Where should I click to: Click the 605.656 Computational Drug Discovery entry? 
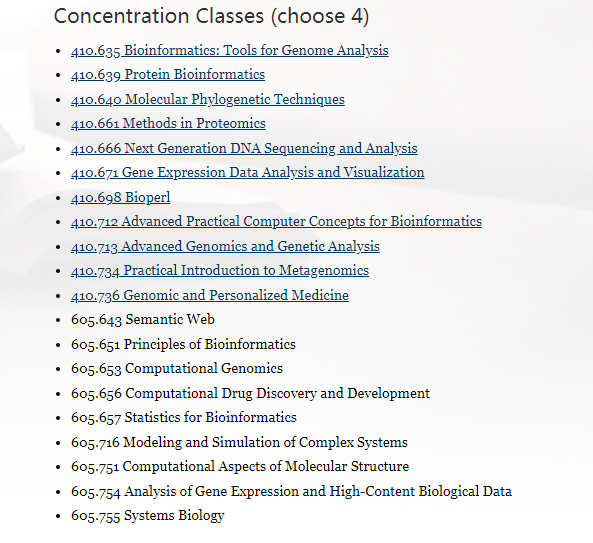tap(250, 393)
